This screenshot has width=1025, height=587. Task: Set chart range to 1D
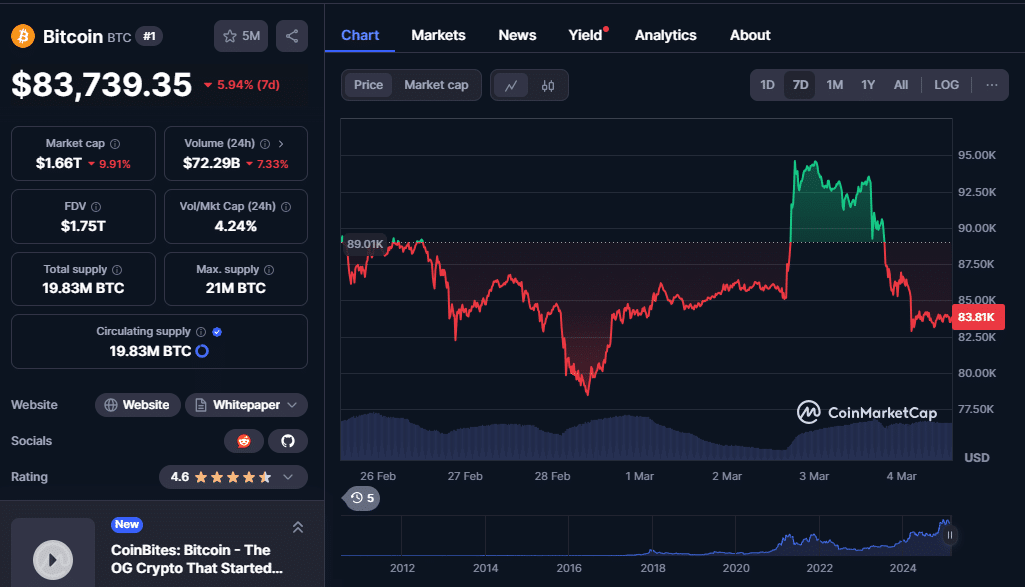(767, 85)
